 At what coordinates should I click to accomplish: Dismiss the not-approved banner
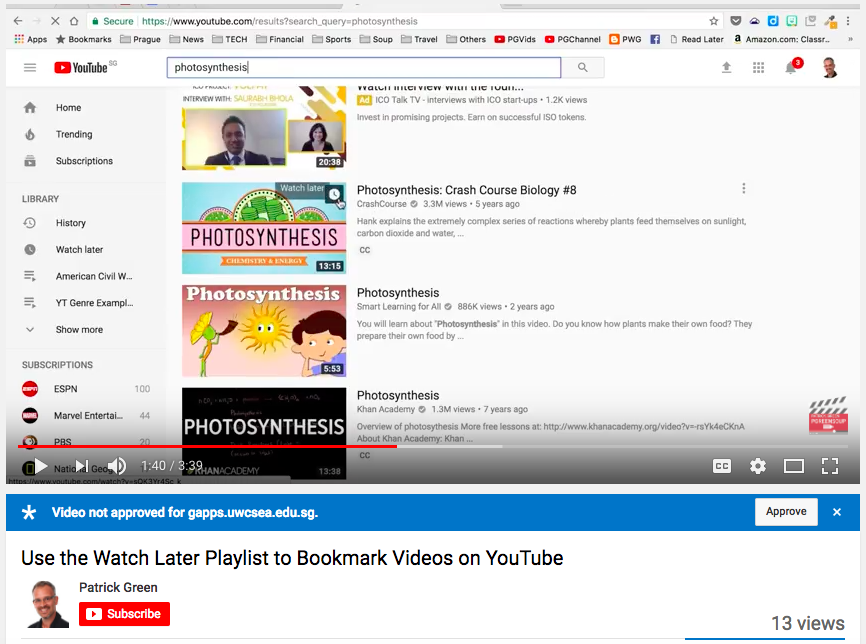[x=837, y=512]
